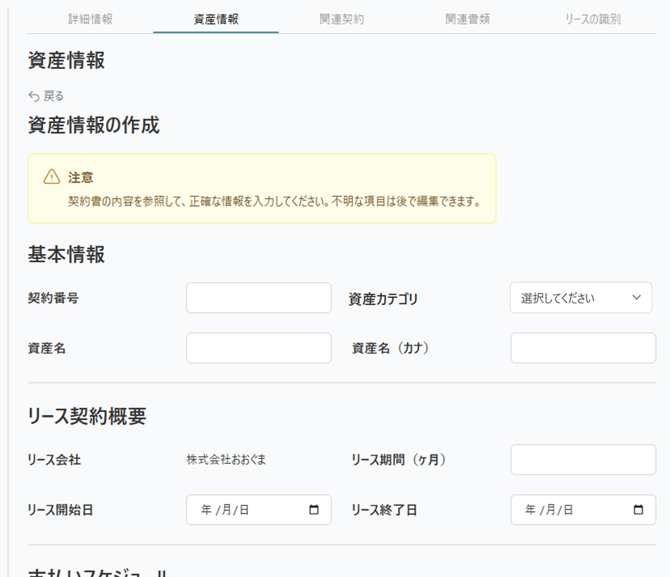Click the warning triangle icon beside 注意
Screen dimensions: 670x577
tap(51, 177)
